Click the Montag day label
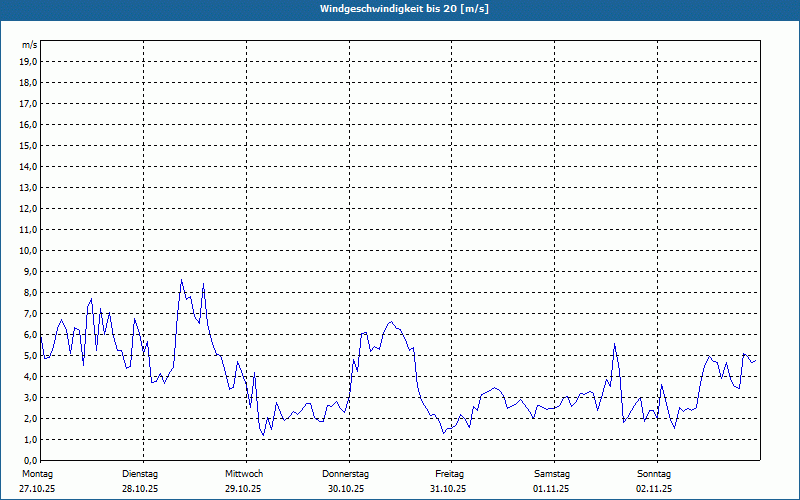This screenshot has width=800, height=500. coord(36,474)
